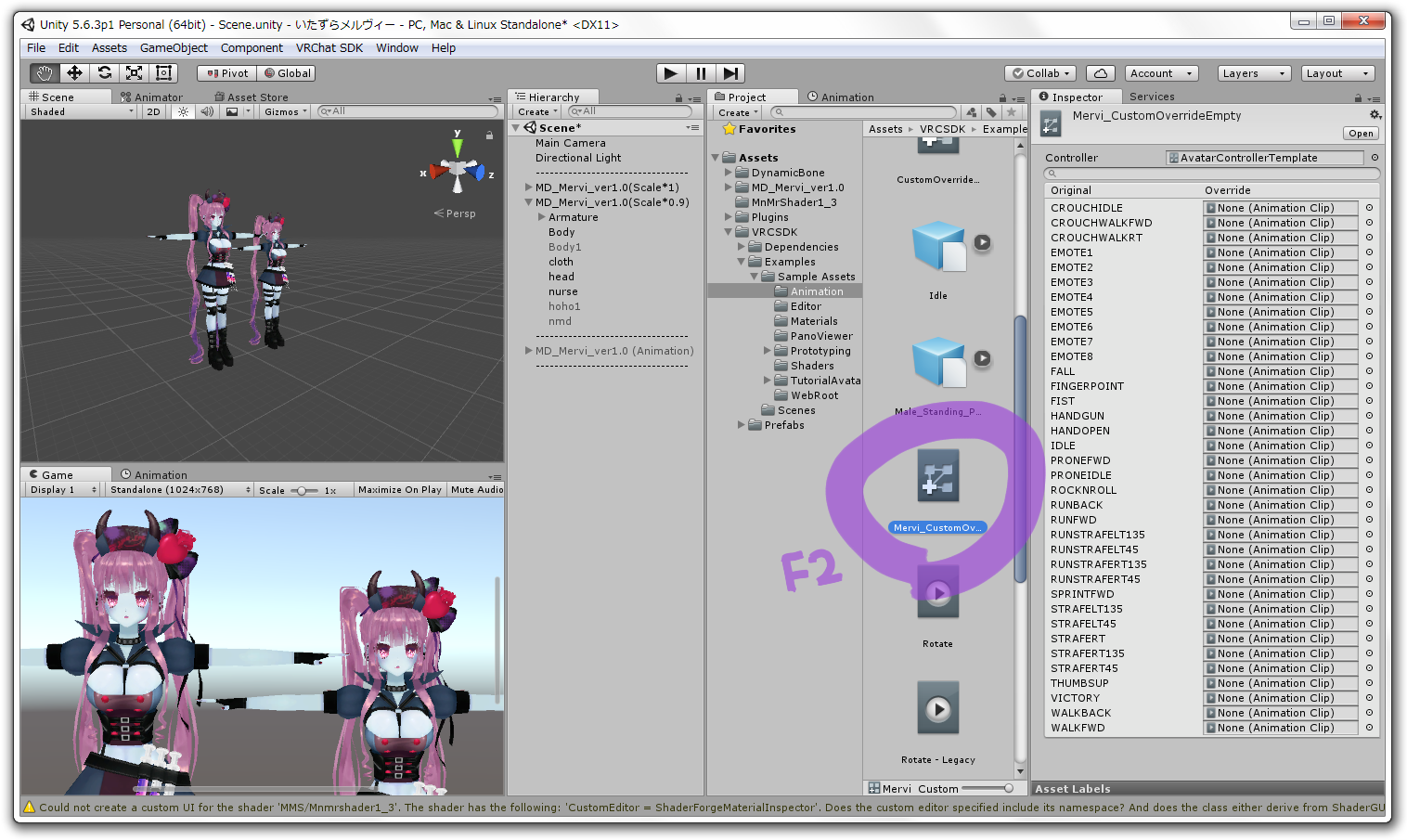Viewport: 1407px width, 840px height.
Task: Click the warning icon in status bar
Action: point(29,808)
